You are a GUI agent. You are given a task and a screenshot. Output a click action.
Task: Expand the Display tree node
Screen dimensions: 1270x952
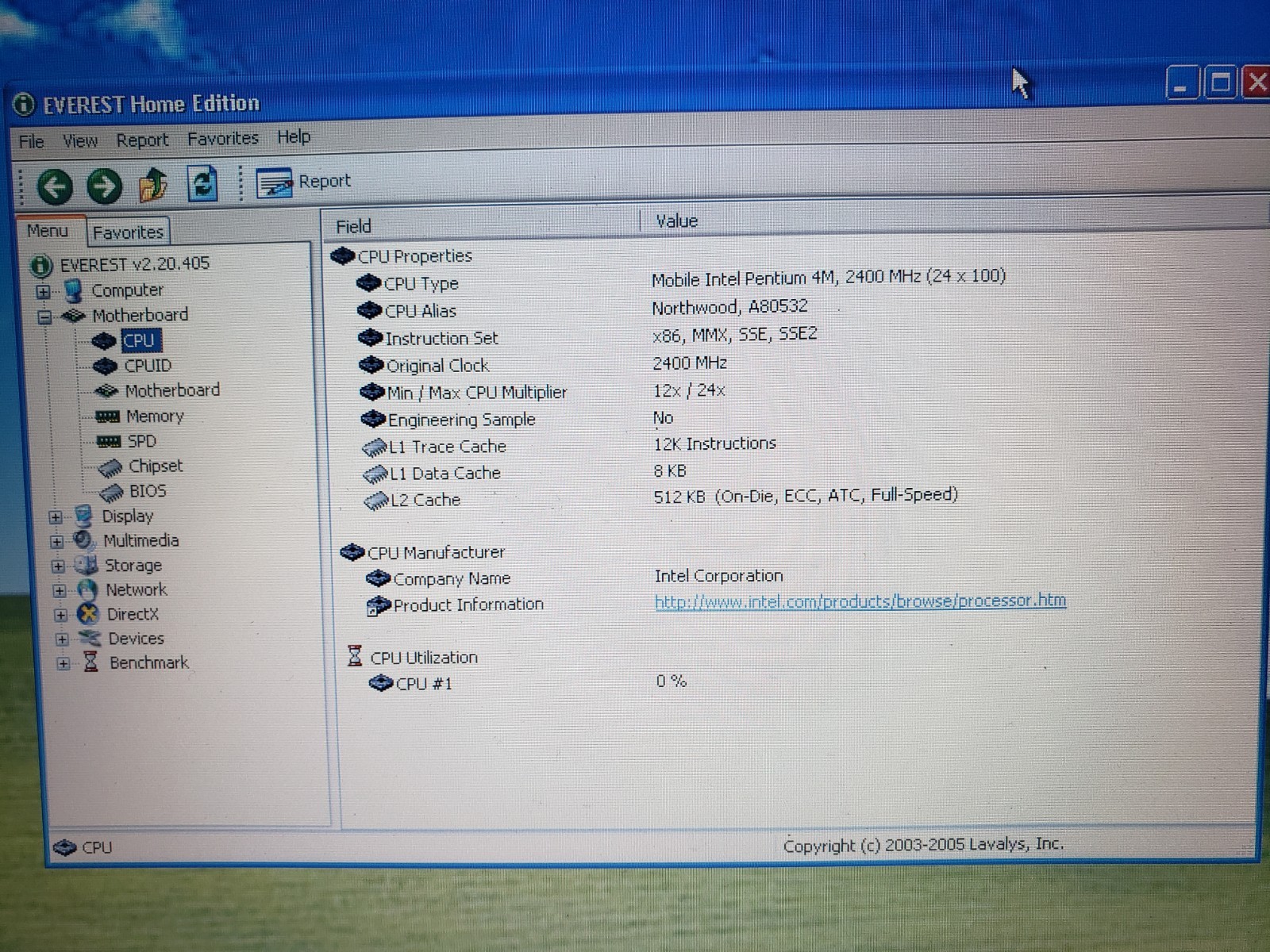[55, 517]
